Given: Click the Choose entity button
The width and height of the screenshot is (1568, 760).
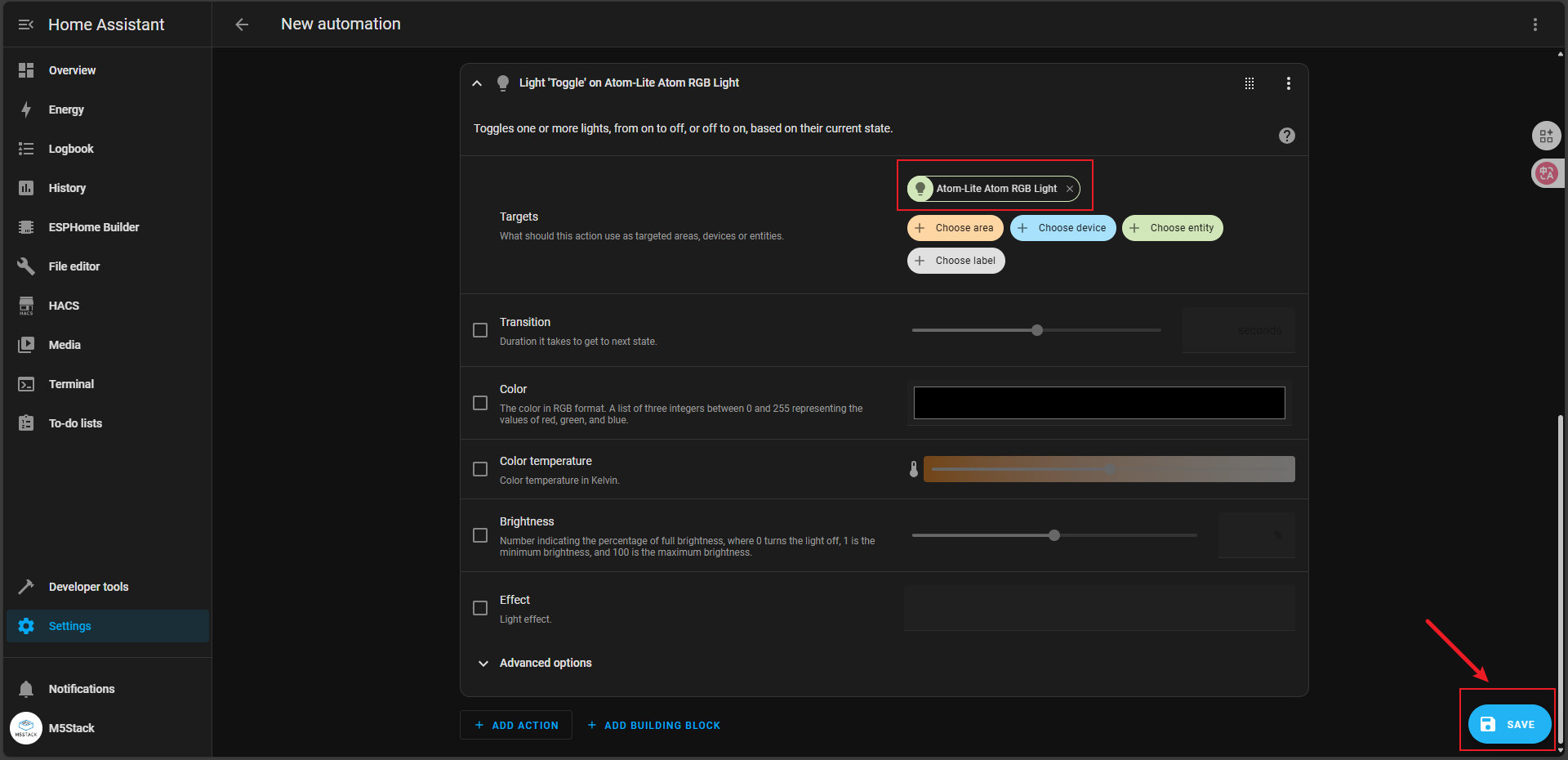Looking at the screenshot, I should coord(1172,228).
